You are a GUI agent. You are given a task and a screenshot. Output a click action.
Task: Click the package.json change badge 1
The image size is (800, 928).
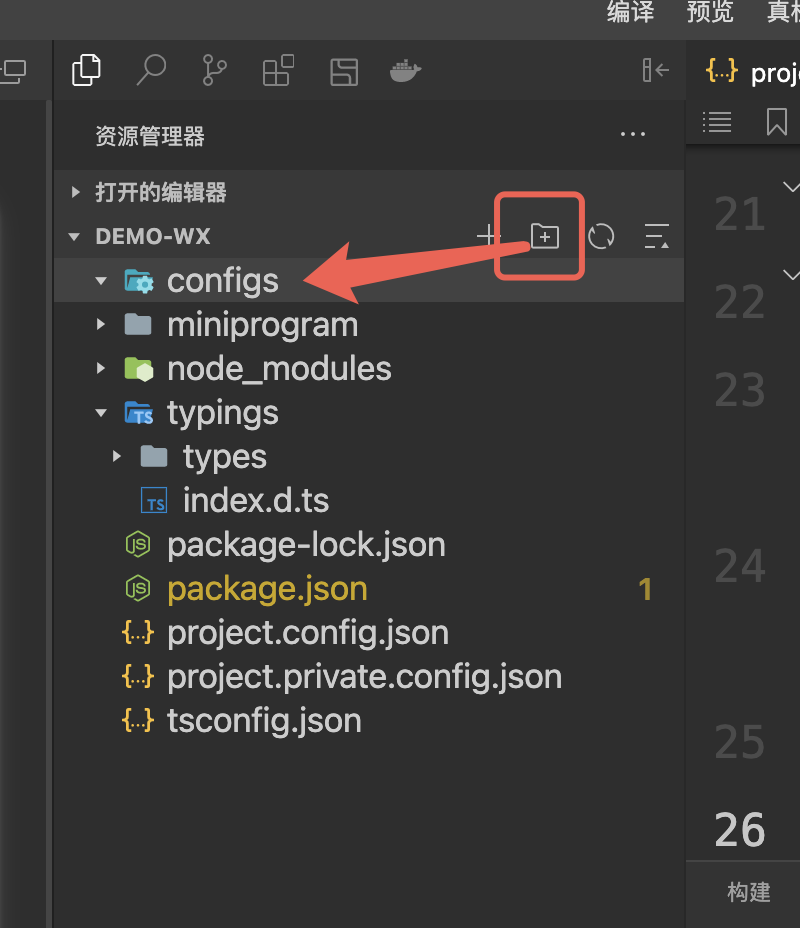click(645, 589)
